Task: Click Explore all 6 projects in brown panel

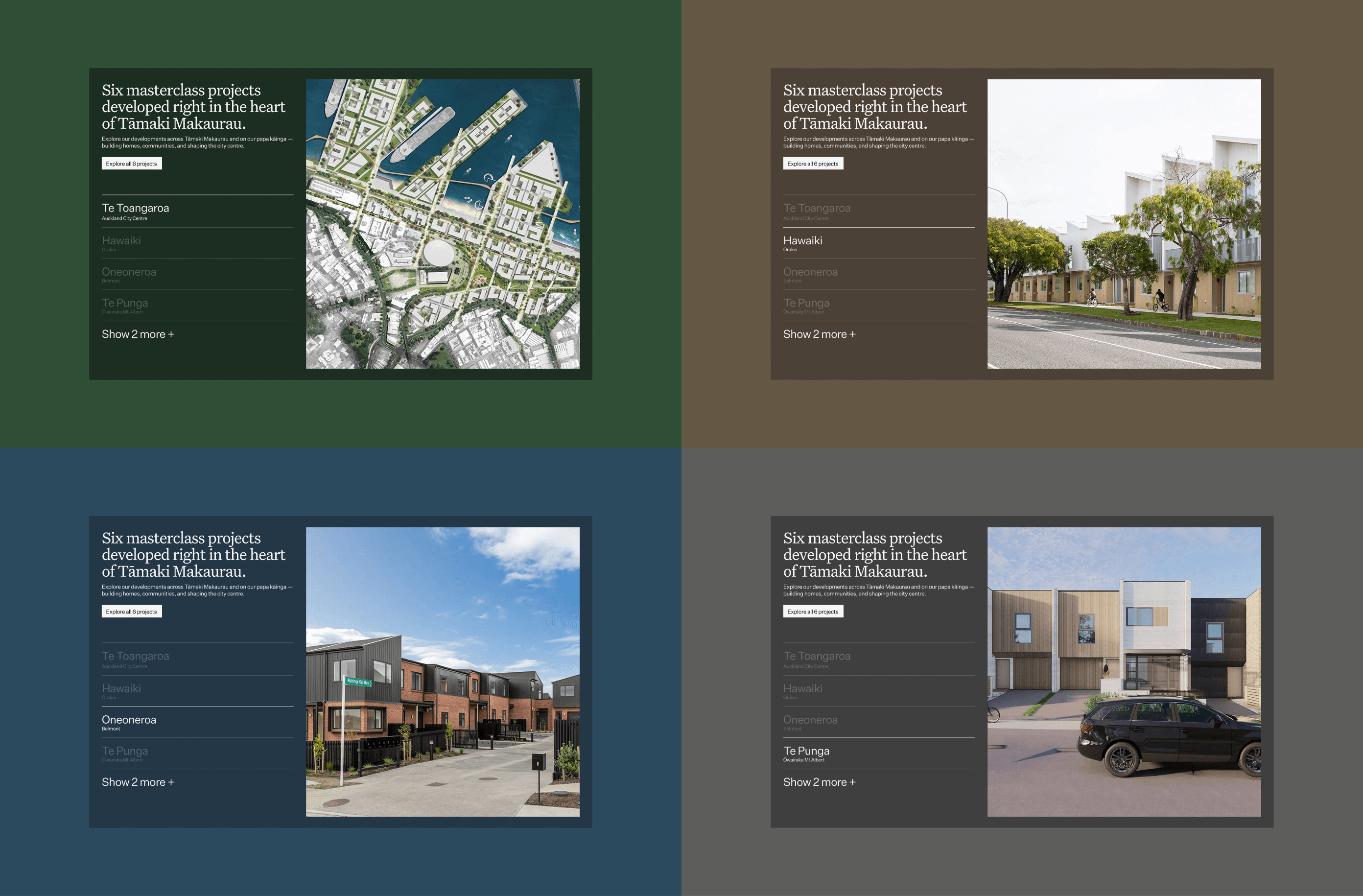Action: [813, 164]
